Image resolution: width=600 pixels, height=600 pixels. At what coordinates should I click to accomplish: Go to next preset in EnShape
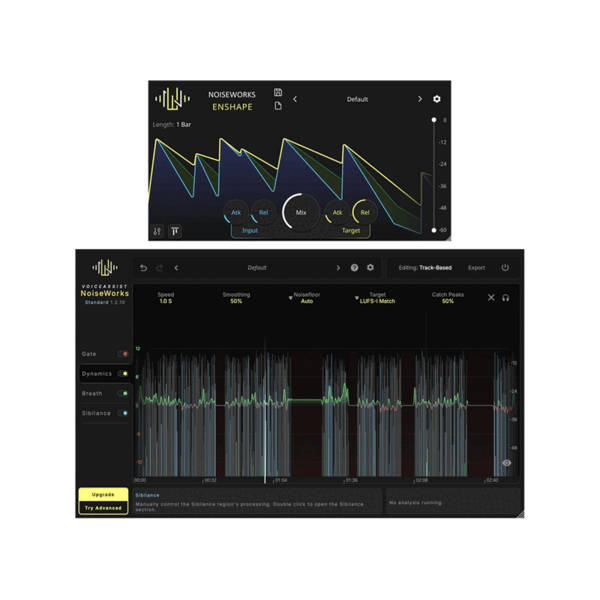(x=420, y=99)
